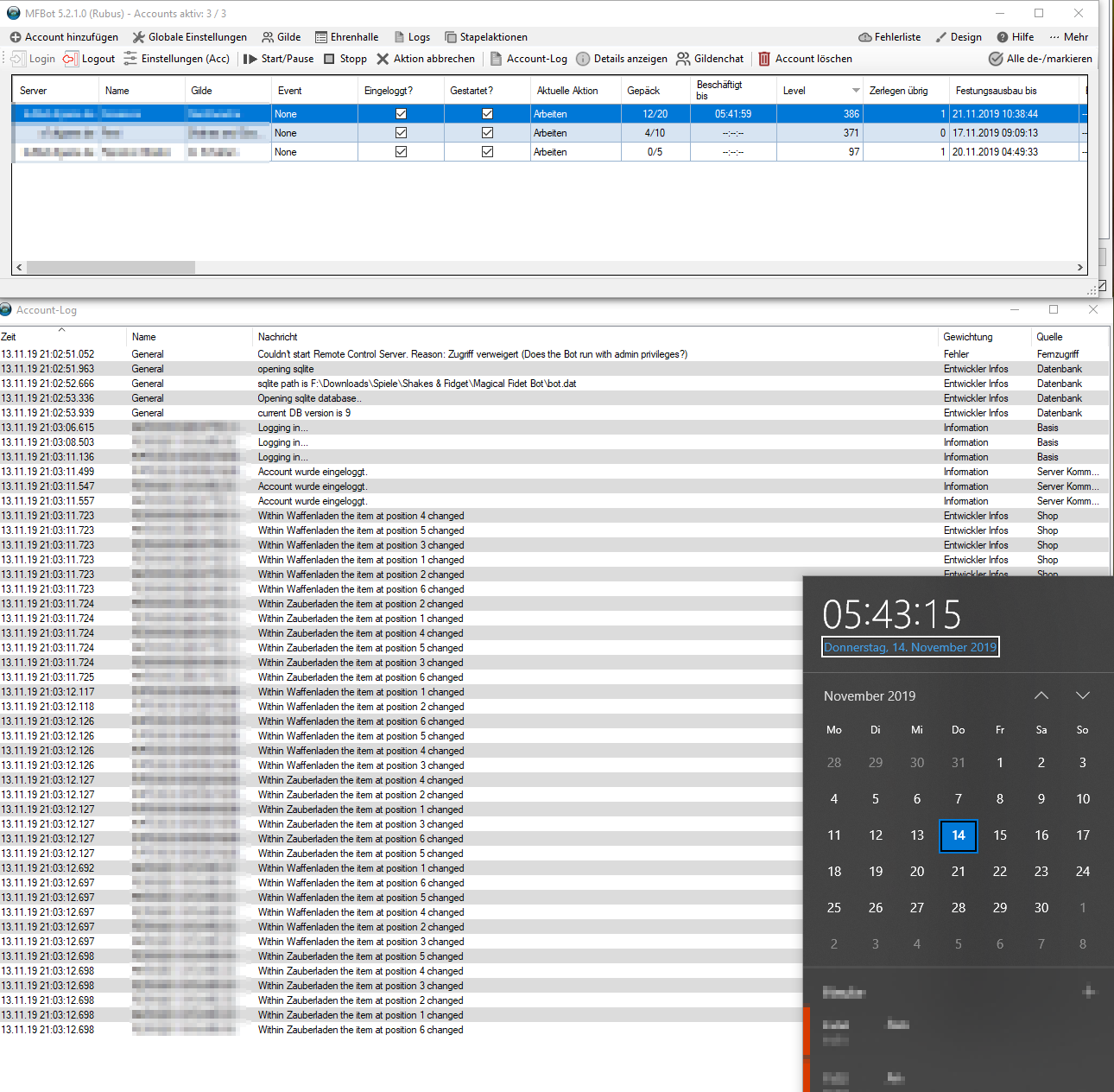Open the Design brush icon
This screenshot has height=1092, width=1114.
[941, 37]
